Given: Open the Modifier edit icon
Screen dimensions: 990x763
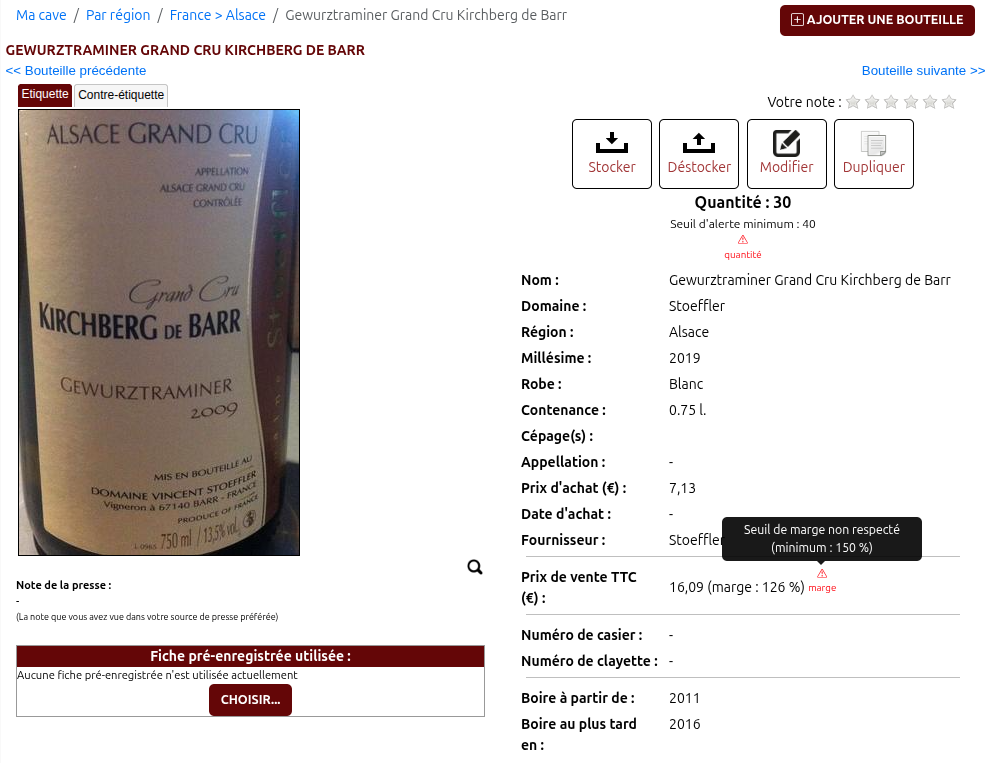Looking at the screenshot, I should 786,153.
